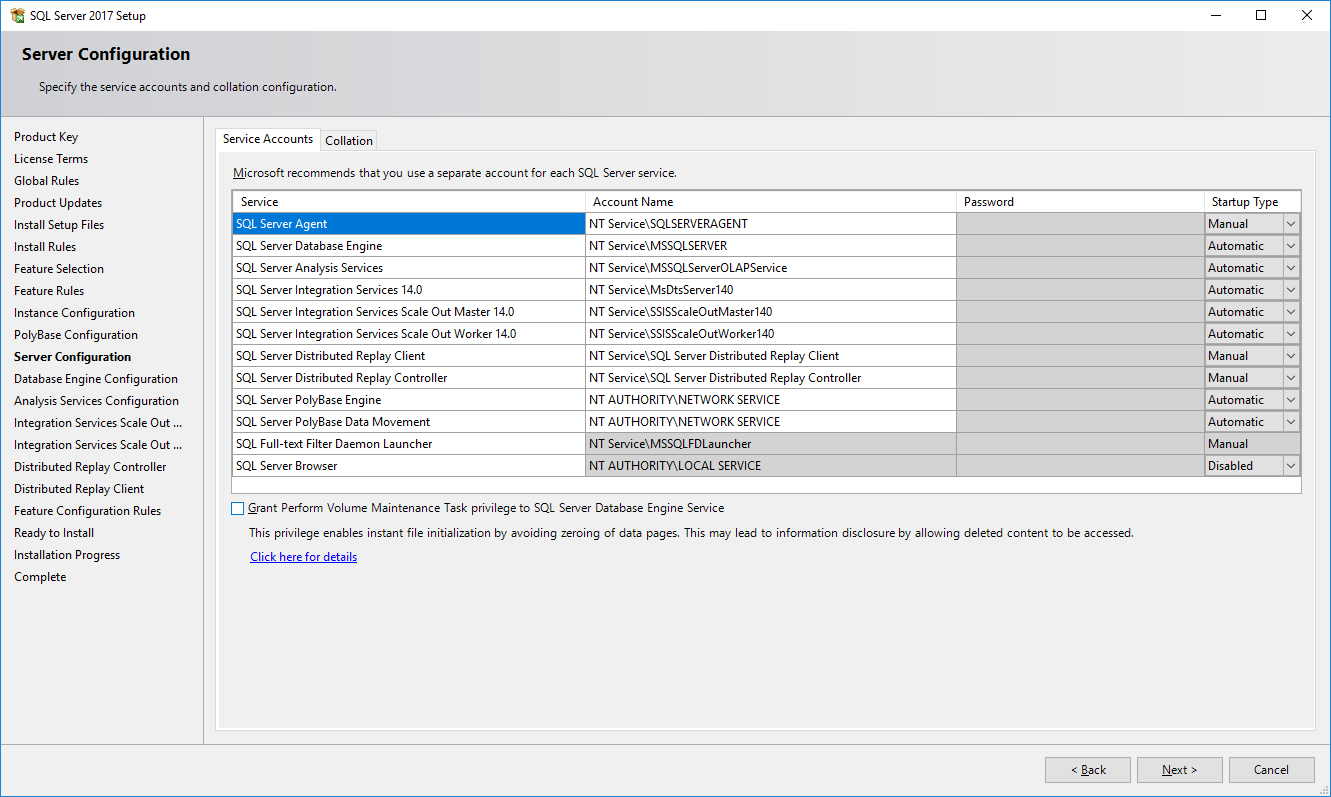The image size is (1331, 797).
Task: Select SQL Full-text Filter Daemon Launcher cell
Action: point(409,444)
